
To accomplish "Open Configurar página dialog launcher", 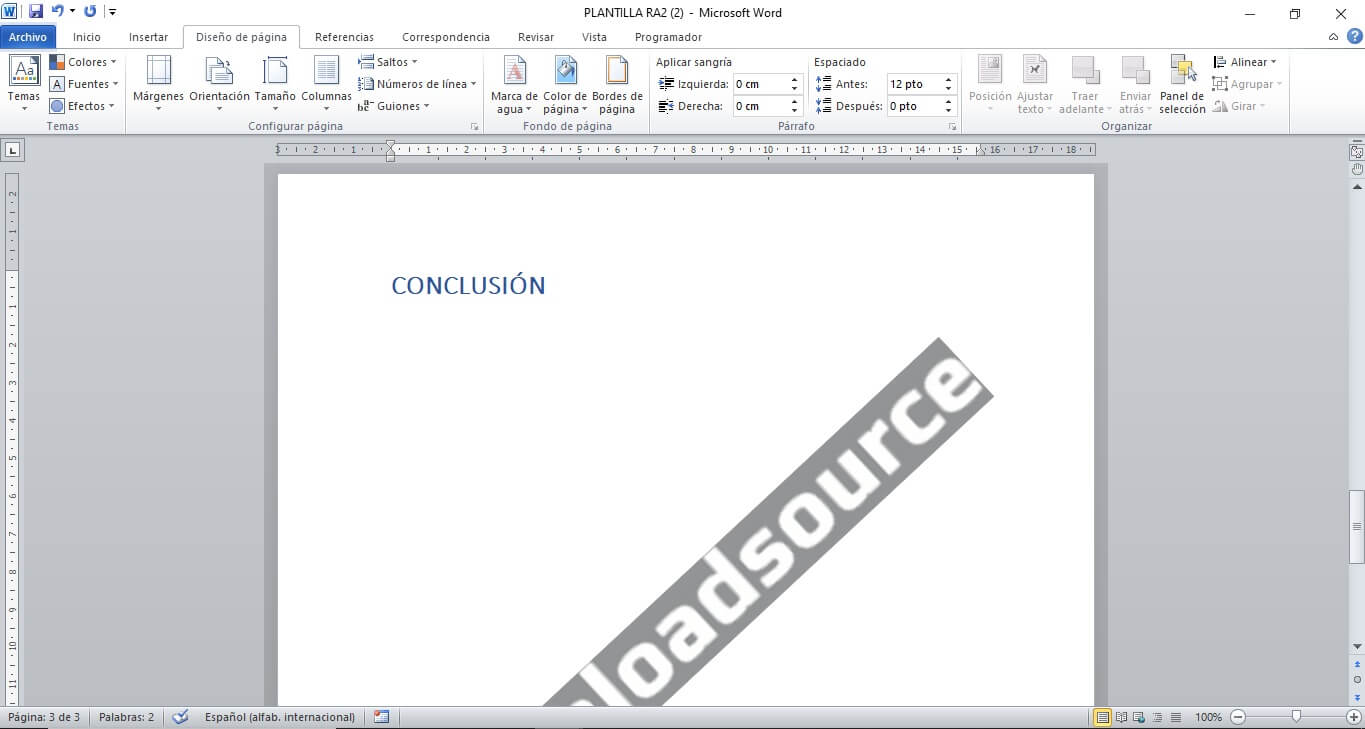I will [x=474, y=127].
